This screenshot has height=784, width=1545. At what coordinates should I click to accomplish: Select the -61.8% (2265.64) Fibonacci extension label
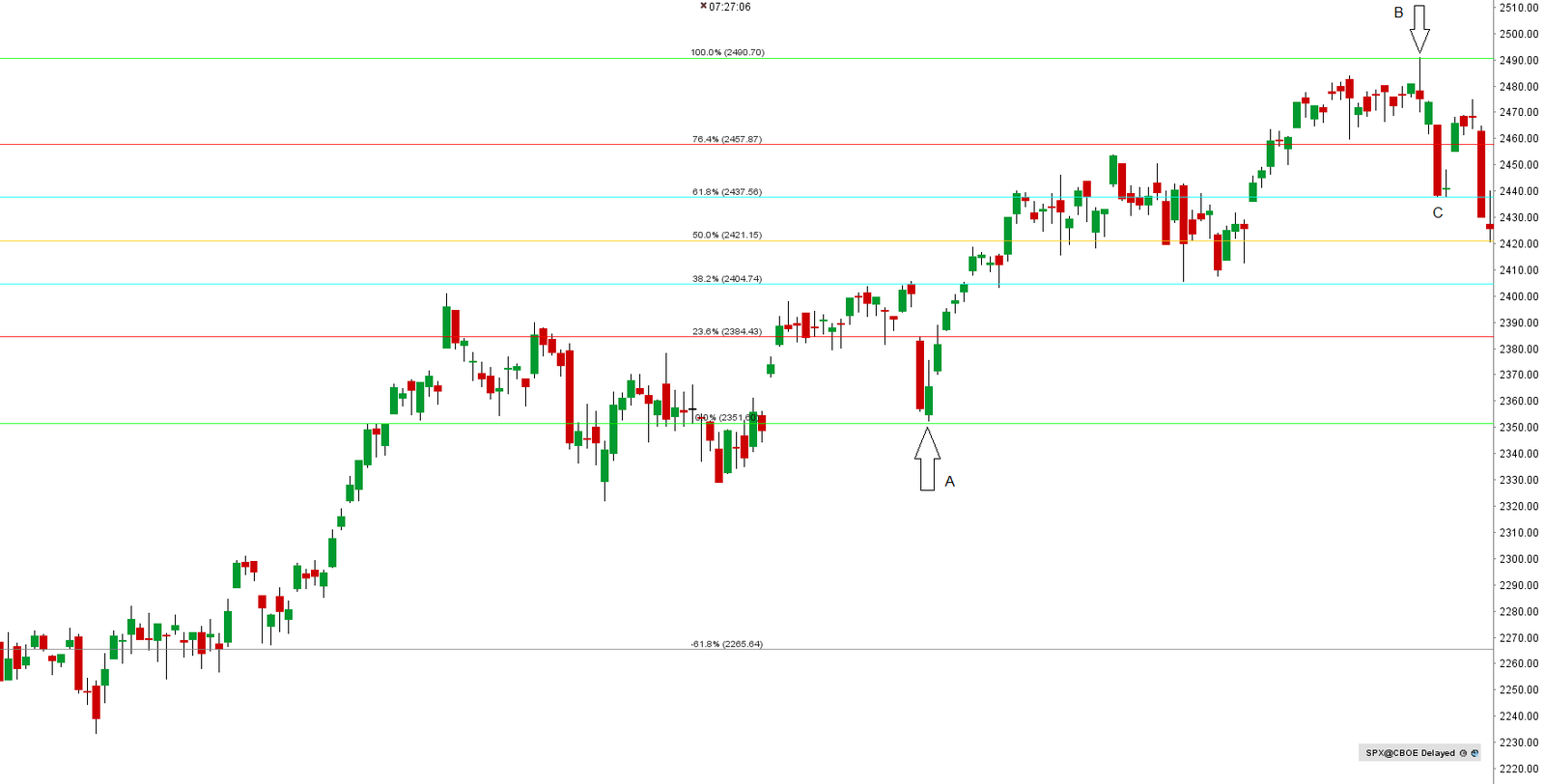(x=726, y=644)
